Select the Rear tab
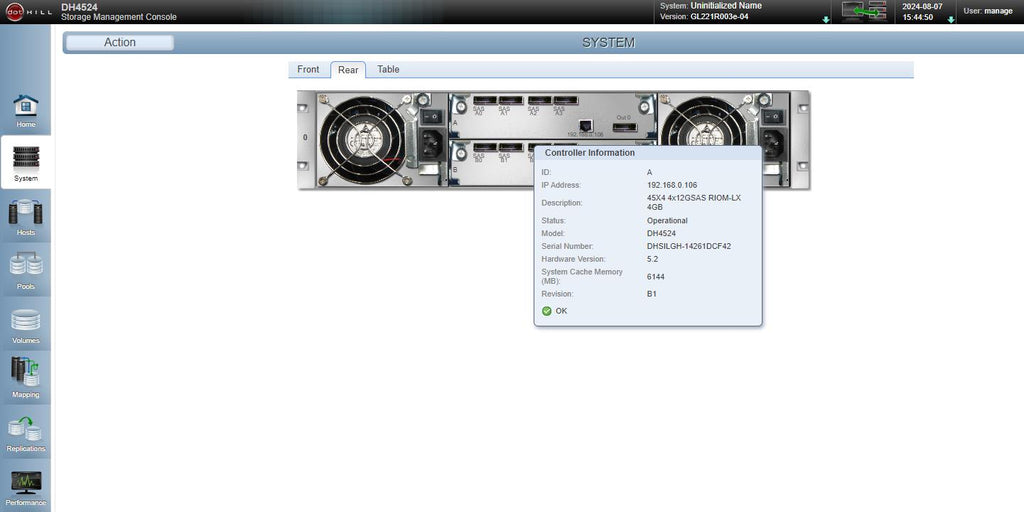The width and height of the screenshot is (1024, 512). pos(348,69)
